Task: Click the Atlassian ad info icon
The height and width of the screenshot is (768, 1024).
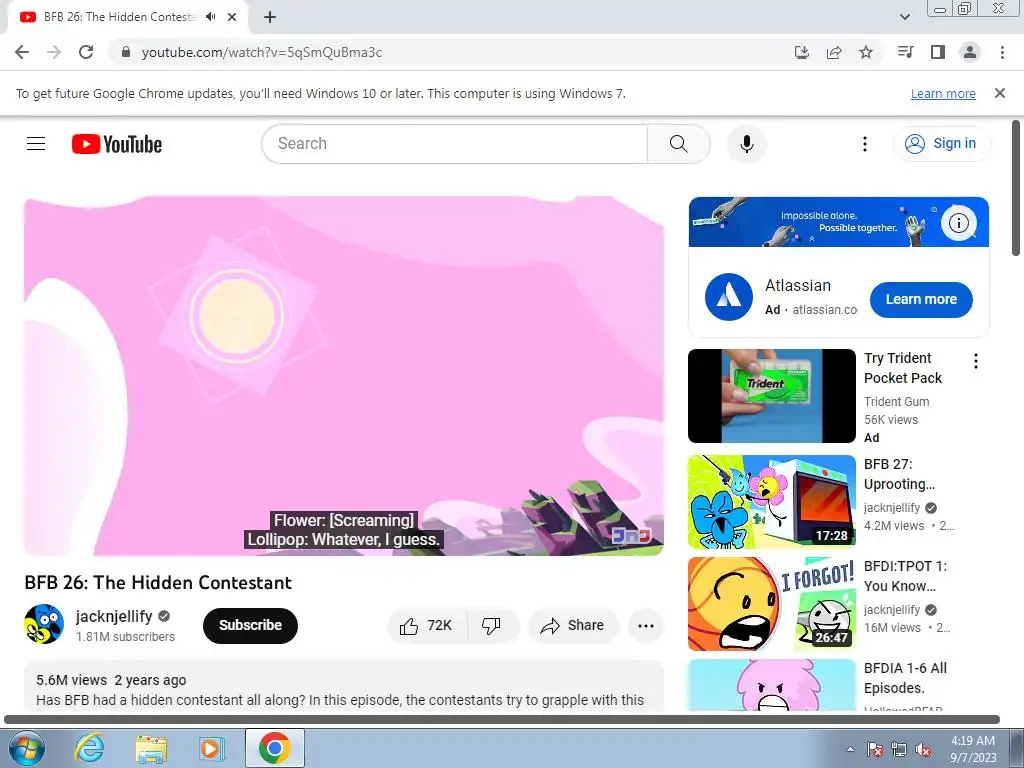Action: click(958, 223)
